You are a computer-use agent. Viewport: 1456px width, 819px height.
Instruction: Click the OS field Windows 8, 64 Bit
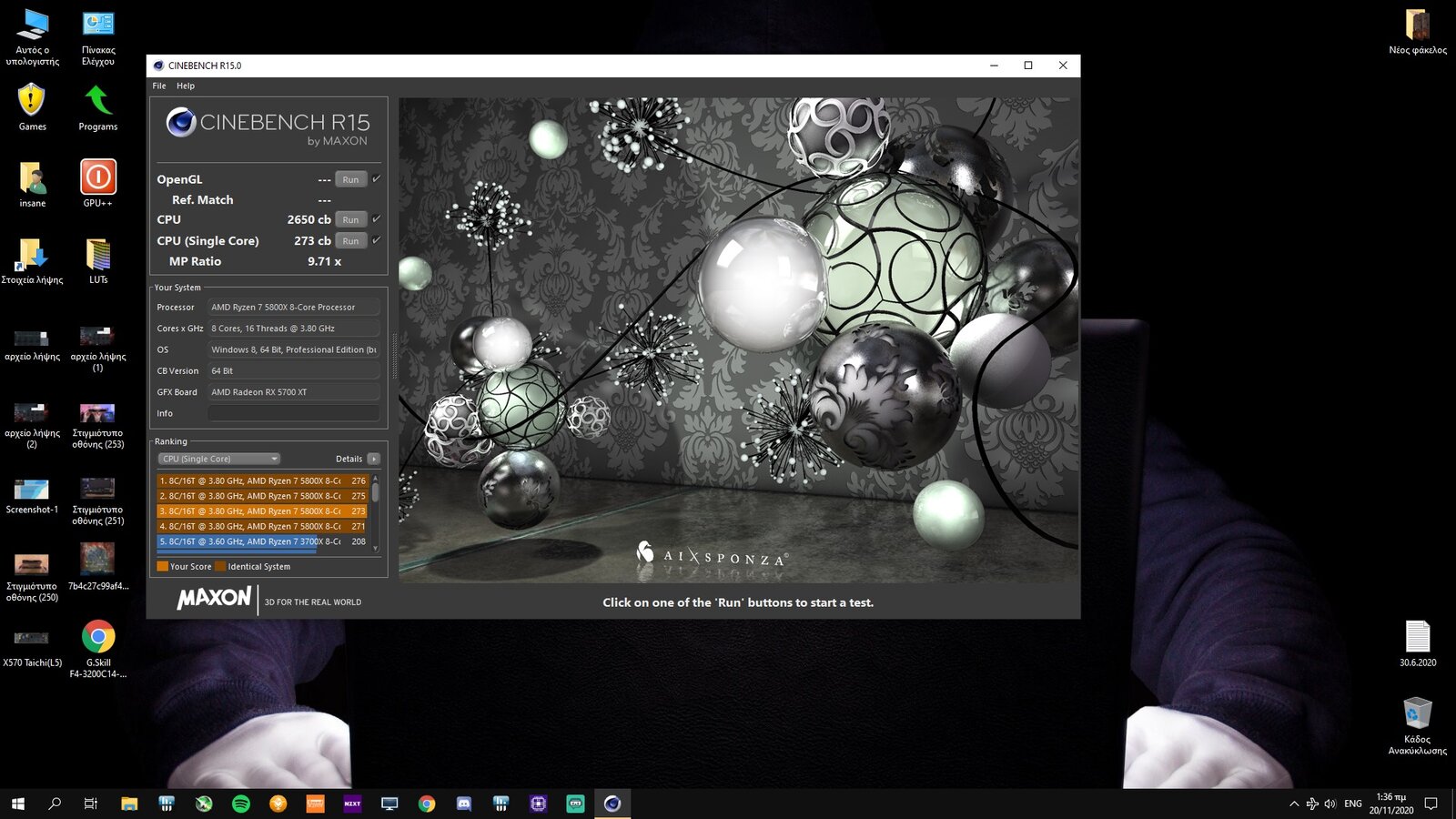[x=293, y=349]
